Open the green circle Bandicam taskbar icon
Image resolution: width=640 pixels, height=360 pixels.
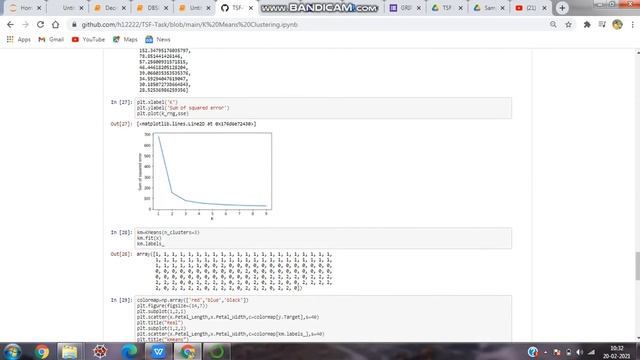pos(216,351)
